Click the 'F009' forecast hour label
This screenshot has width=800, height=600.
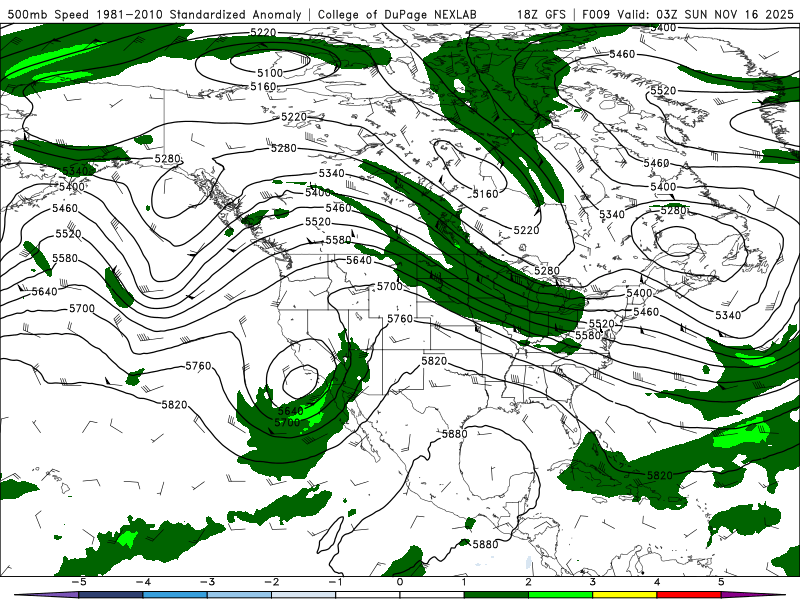click(596, 14)
